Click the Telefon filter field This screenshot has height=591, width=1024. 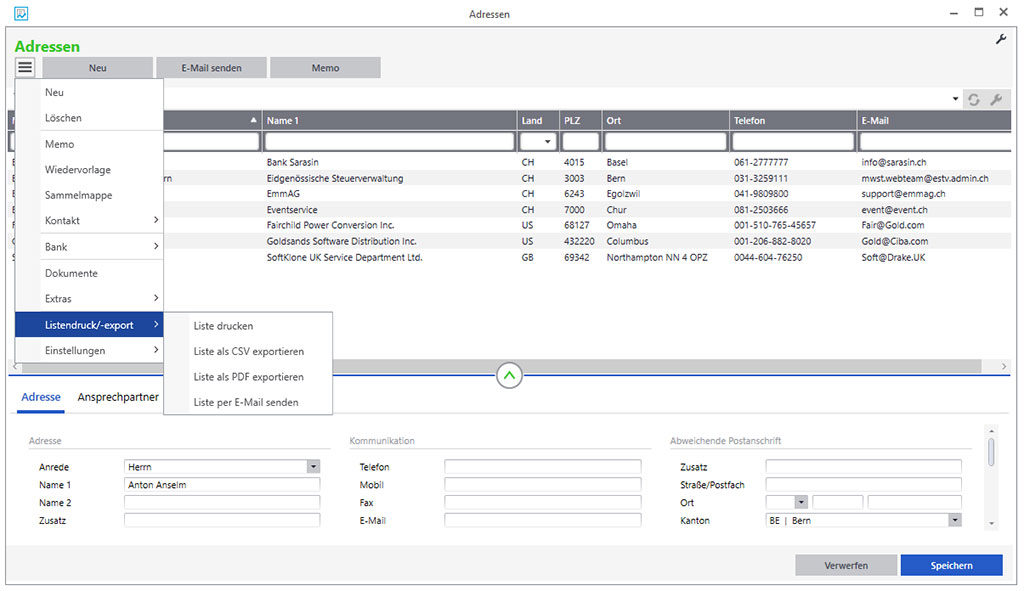pos(793,142)
